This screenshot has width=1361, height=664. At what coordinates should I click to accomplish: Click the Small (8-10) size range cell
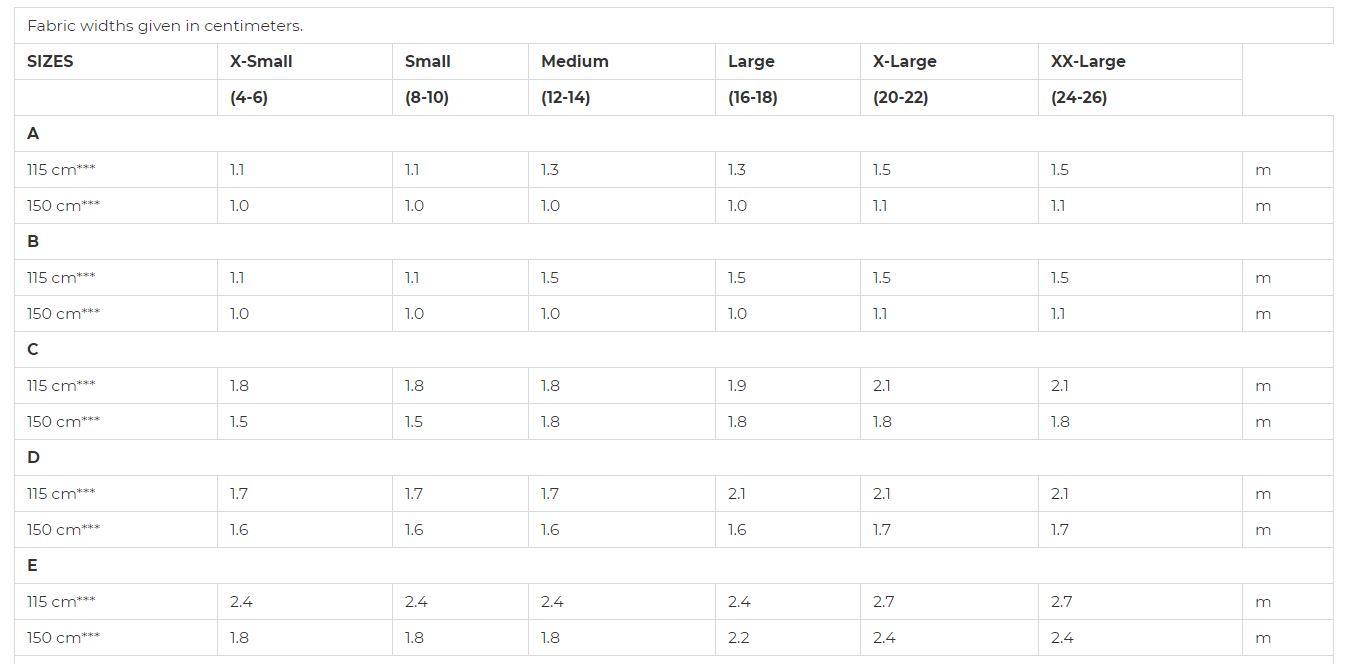point(460,97)
